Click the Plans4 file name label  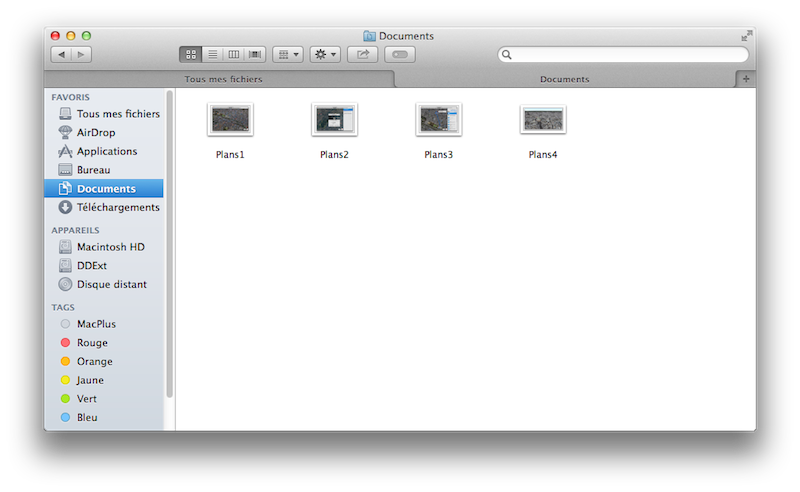543,155
